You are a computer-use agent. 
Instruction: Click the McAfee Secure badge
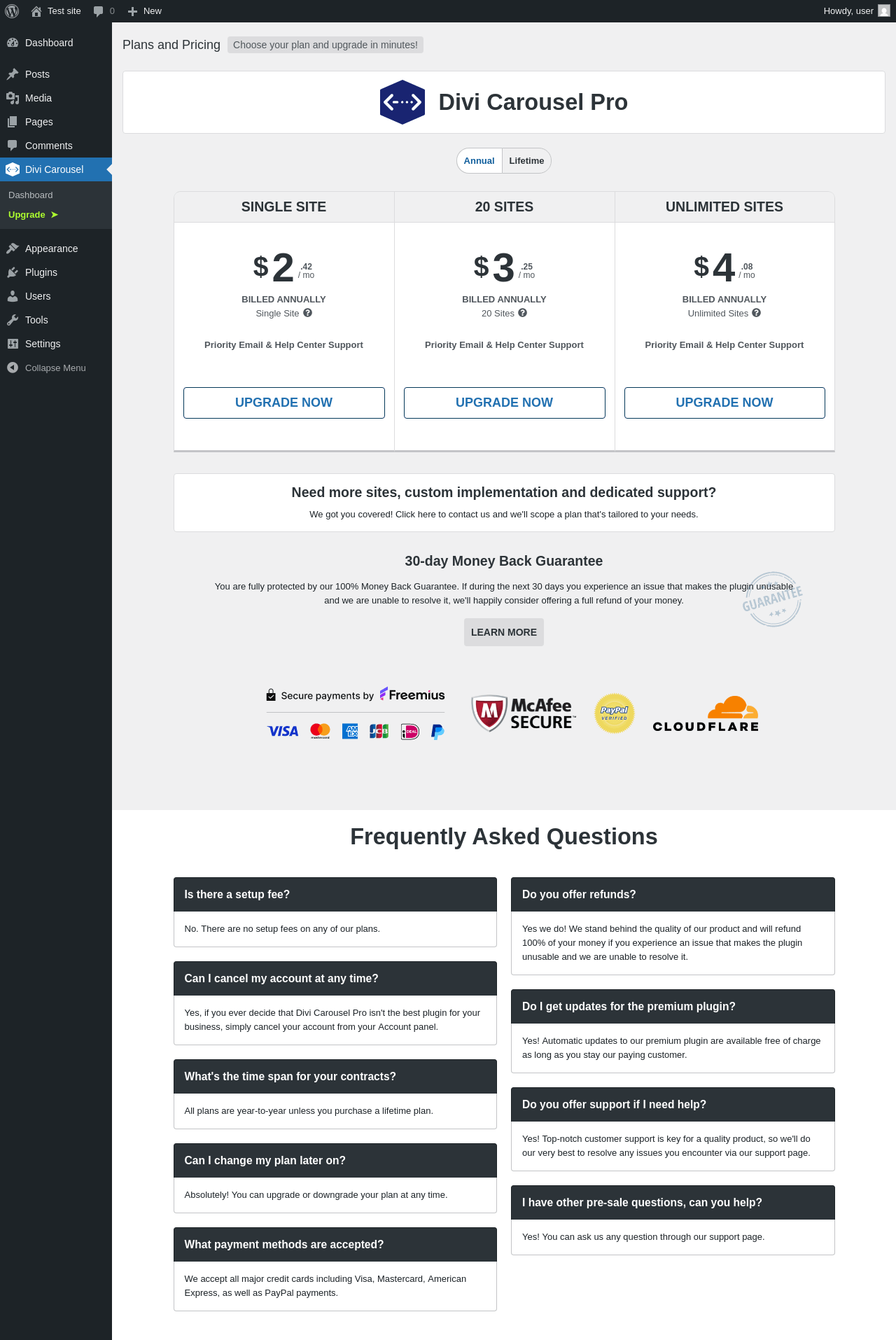524,713
